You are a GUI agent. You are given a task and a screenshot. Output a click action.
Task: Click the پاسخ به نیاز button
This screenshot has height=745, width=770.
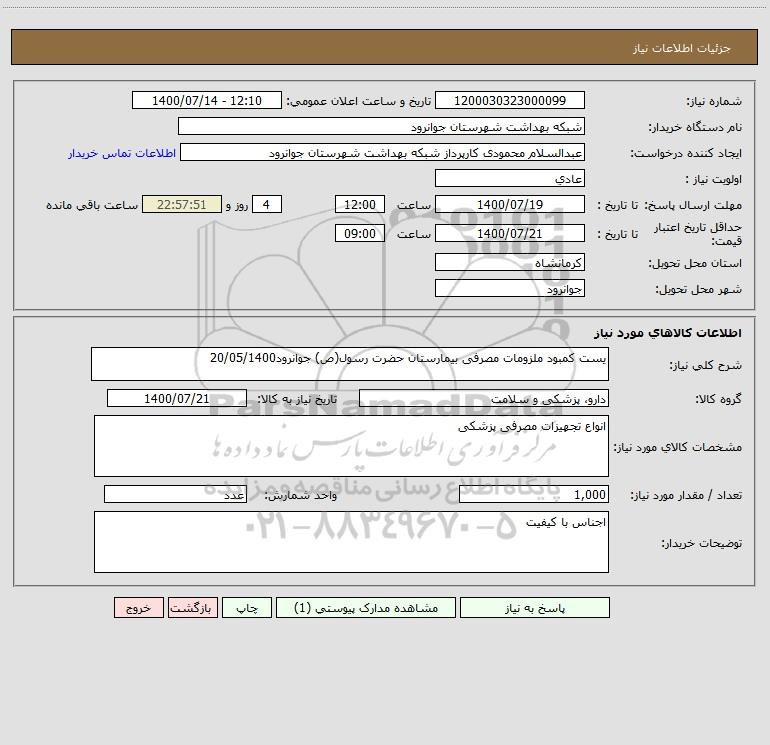535,607
